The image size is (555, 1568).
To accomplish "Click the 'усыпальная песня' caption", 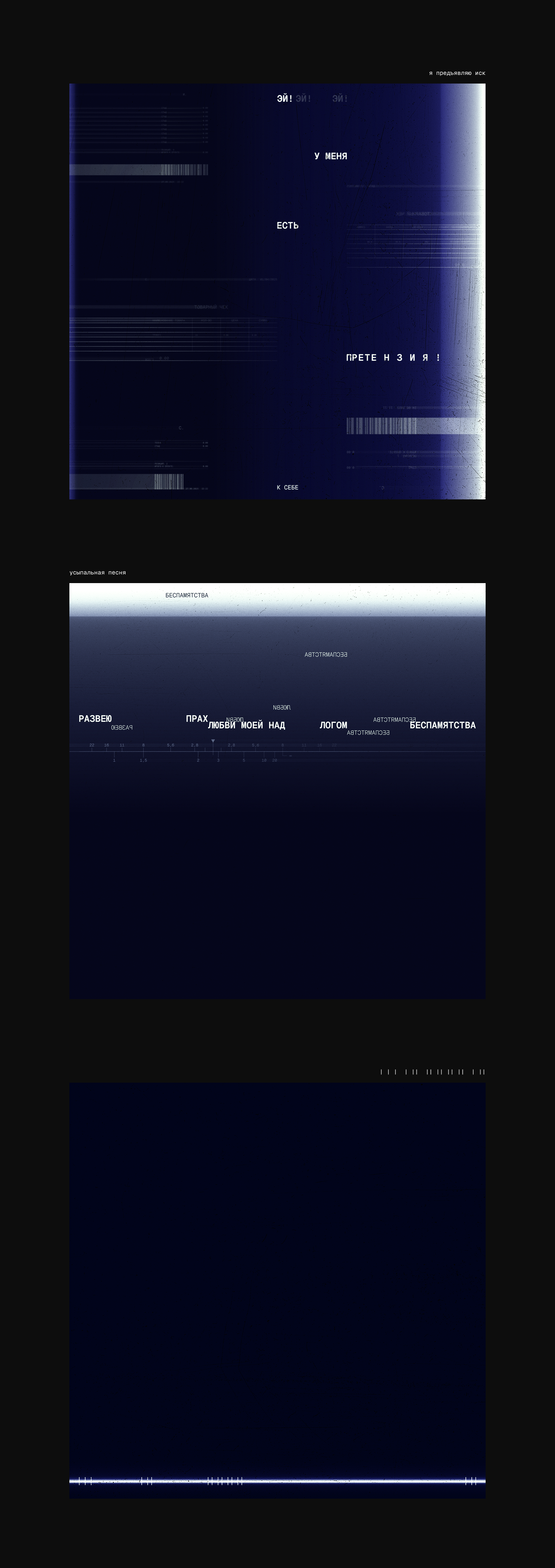I will point(97,573).
